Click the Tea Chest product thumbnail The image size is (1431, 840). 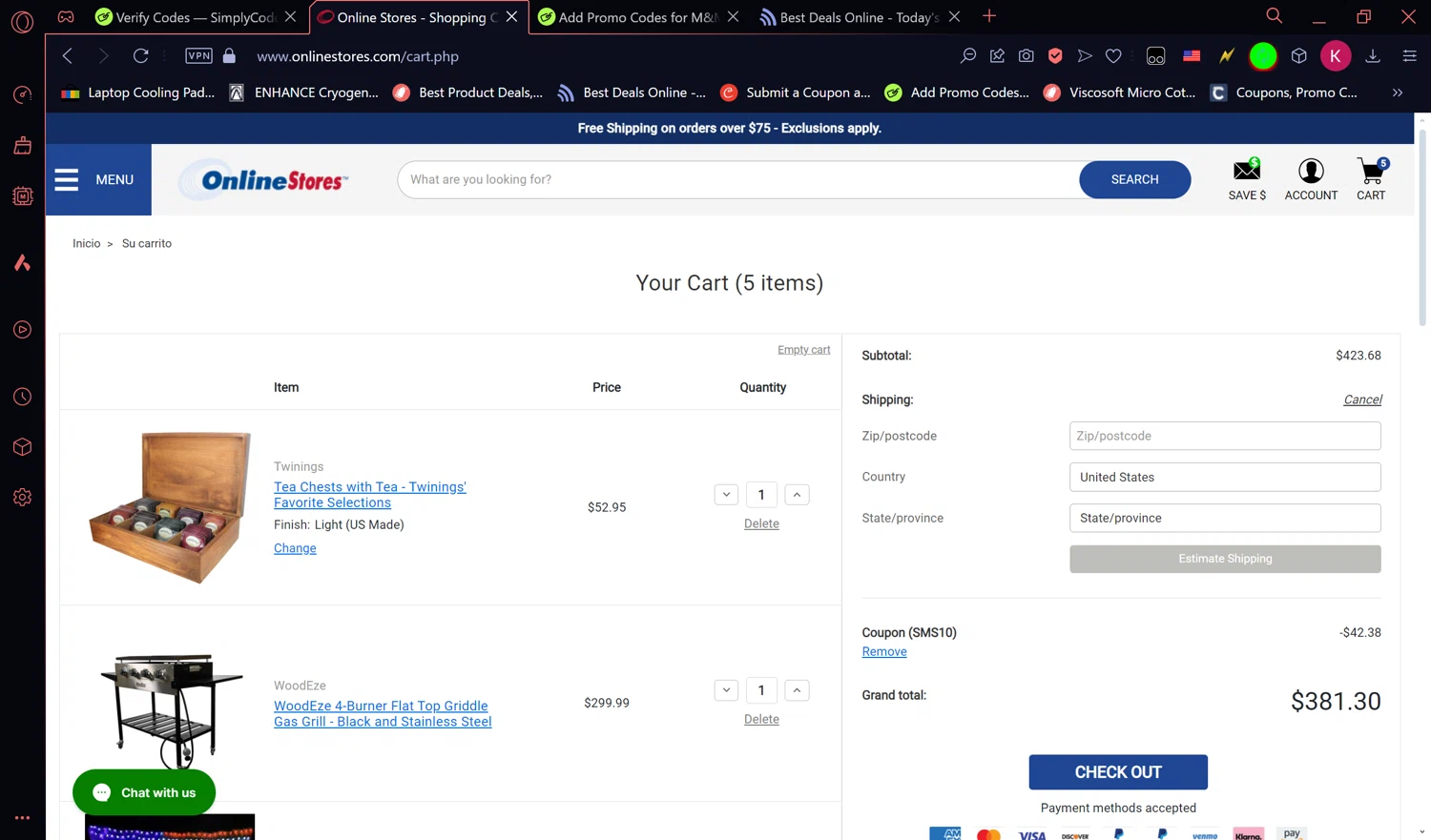pyautogui.click(x=170, y=507)
